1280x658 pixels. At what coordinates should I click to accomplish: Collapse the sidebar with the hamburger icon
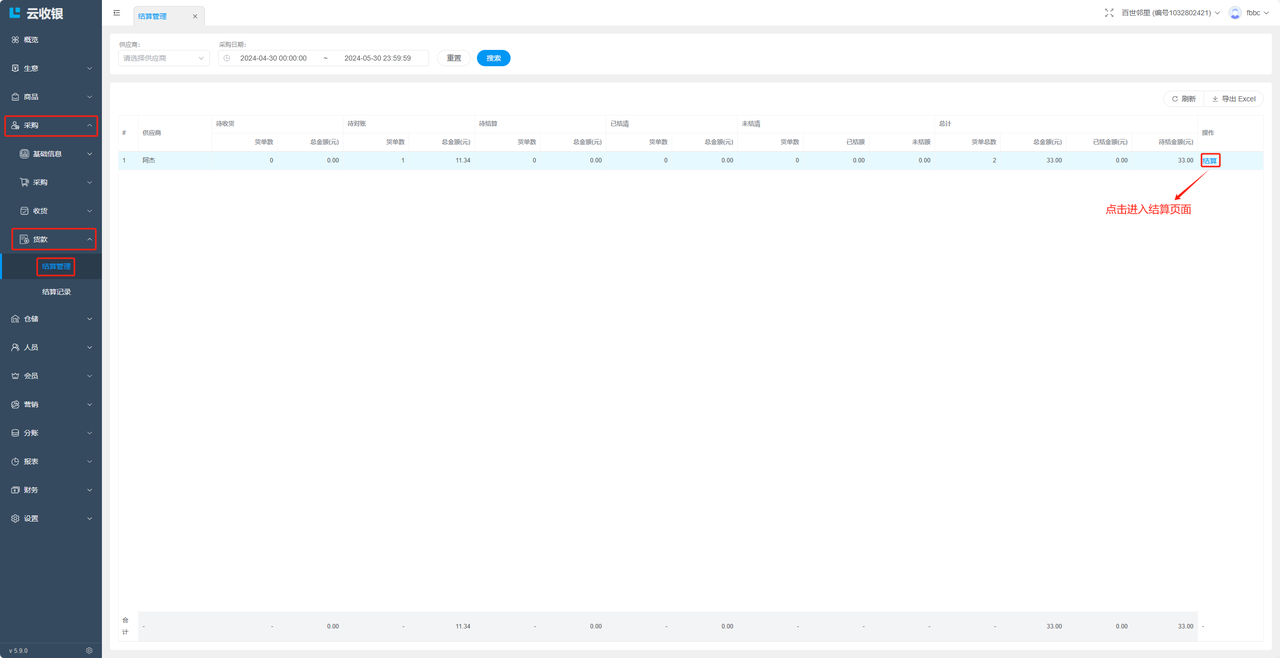tap(117, 13)
